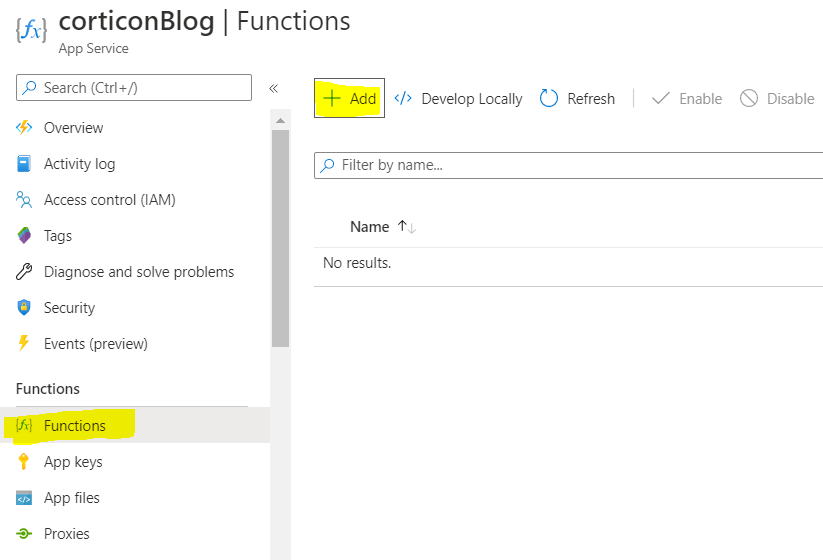This screenshot has height=560, width=823.
Task: Click the Enable toolbar option
Action: 687,98
